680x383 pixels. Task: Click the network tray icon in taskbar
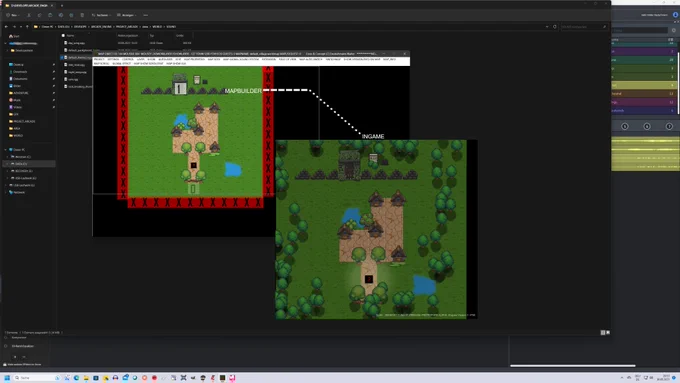646,378
